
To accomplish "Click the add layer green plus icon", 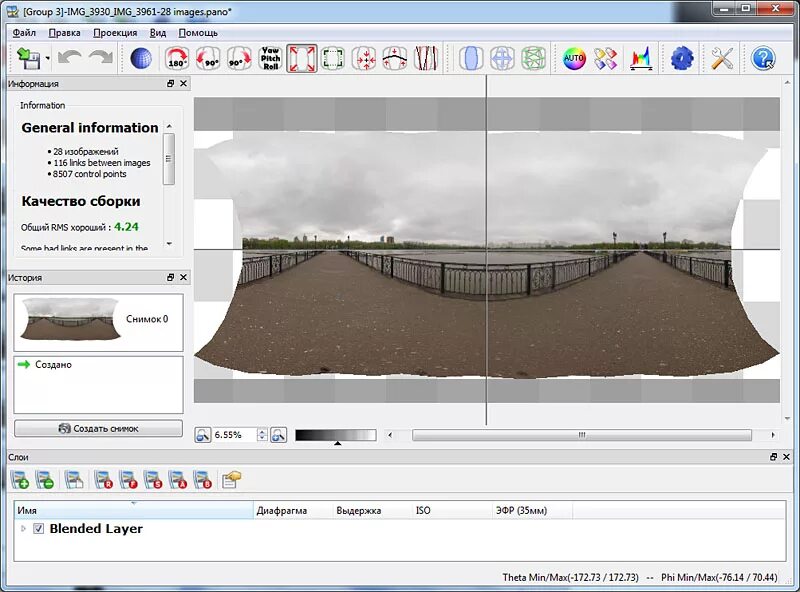I will [x=20, y=480].
